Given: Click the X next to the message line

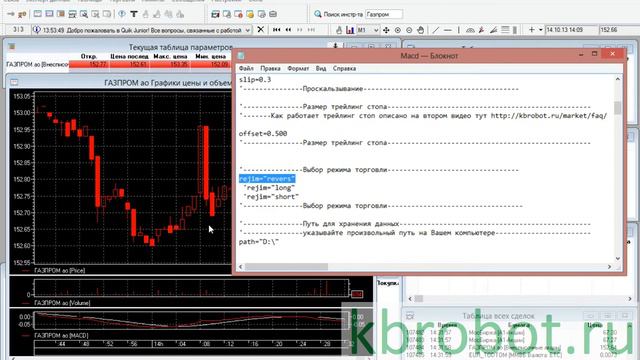Looking at the screenshot, I should pos(260,30).
